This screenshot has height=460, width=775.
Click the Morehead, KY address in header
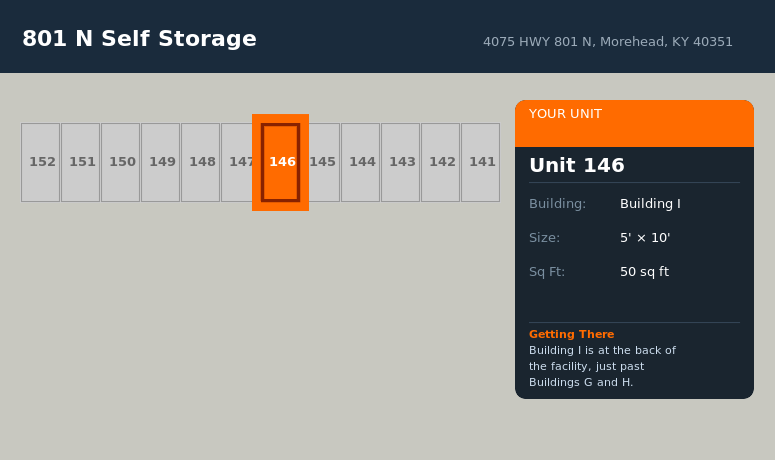coord(607,42)
